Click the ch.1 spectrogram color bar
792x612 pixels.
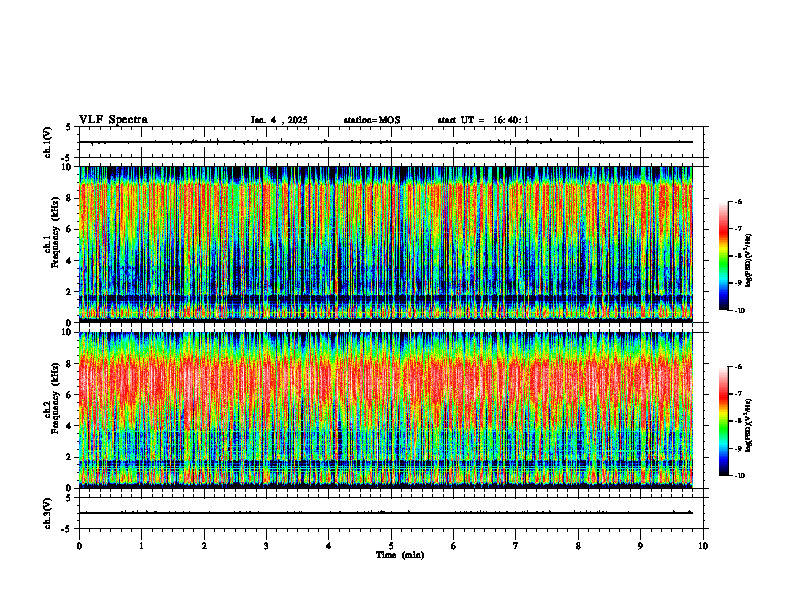click(723, 256)
